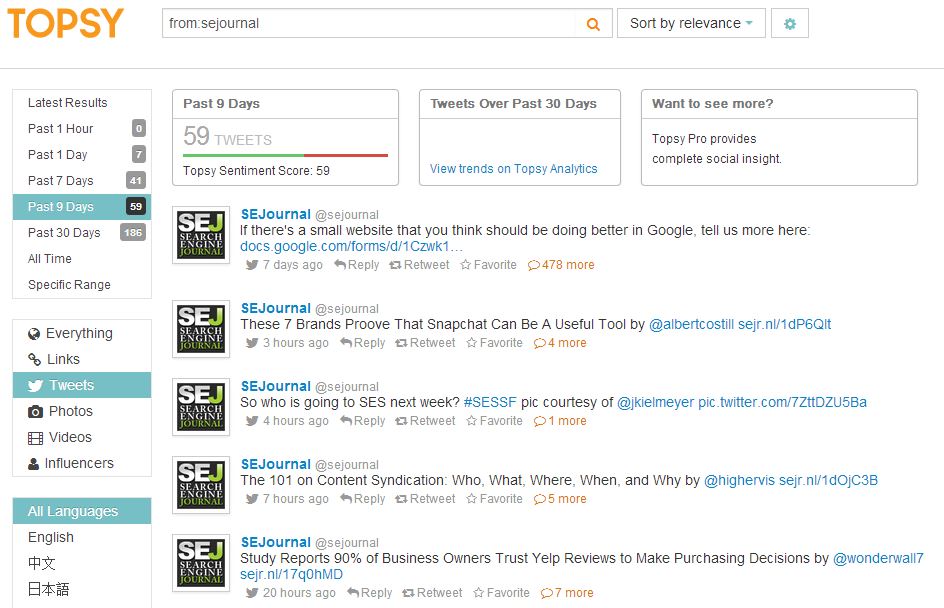Image resolution: width=944 pixels, height=608 pixels.
Task: Click Twitter bird icon beside 3 hours ago
Action: click(252, 343)
